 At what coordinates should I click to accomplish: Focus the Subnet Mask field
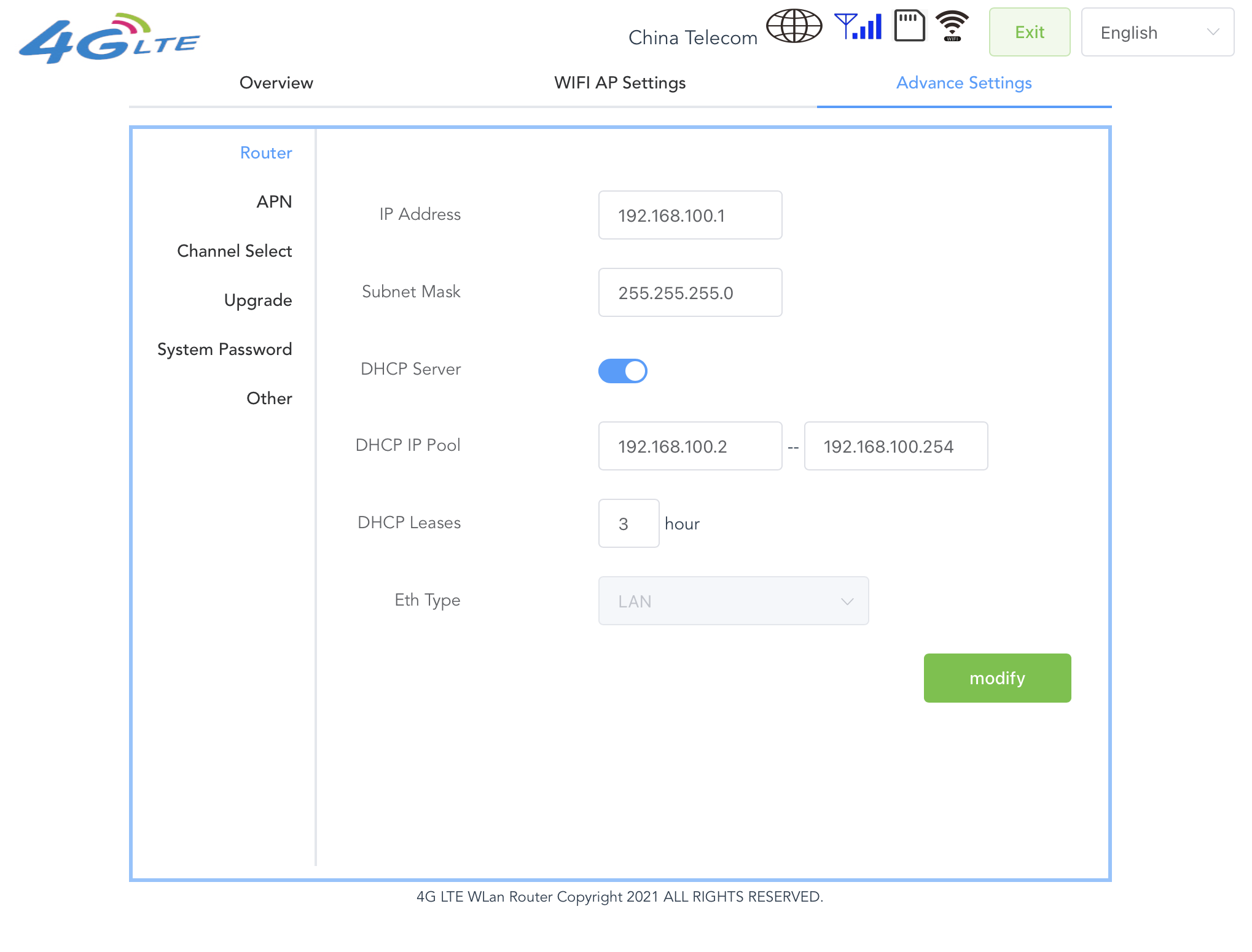[689, 293]
